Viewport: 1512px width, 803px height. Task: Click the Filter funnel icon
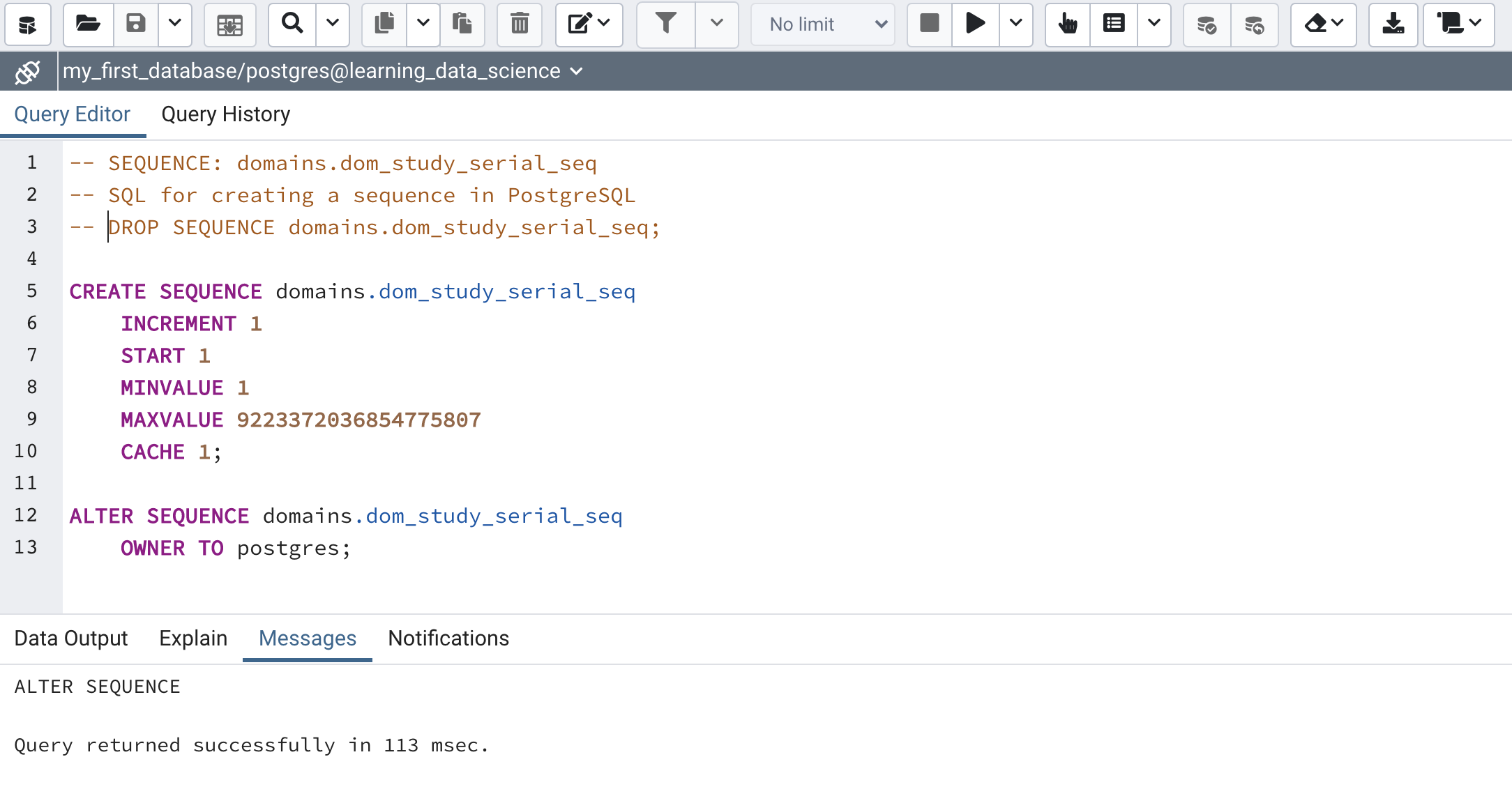(x=666, y=24)
